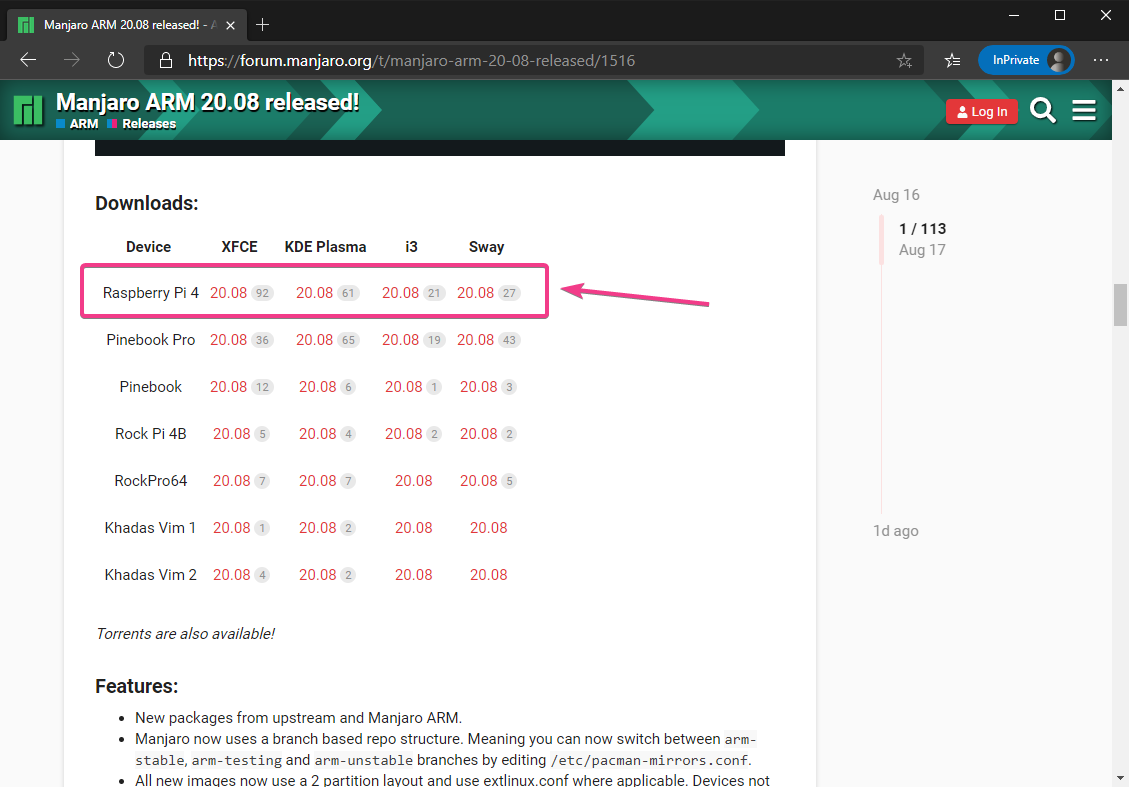The width and height of the screenshot is (1129, 787).
Task: Add this page to favorites via star
Action: pyautogui.click(x=904, y=60)
